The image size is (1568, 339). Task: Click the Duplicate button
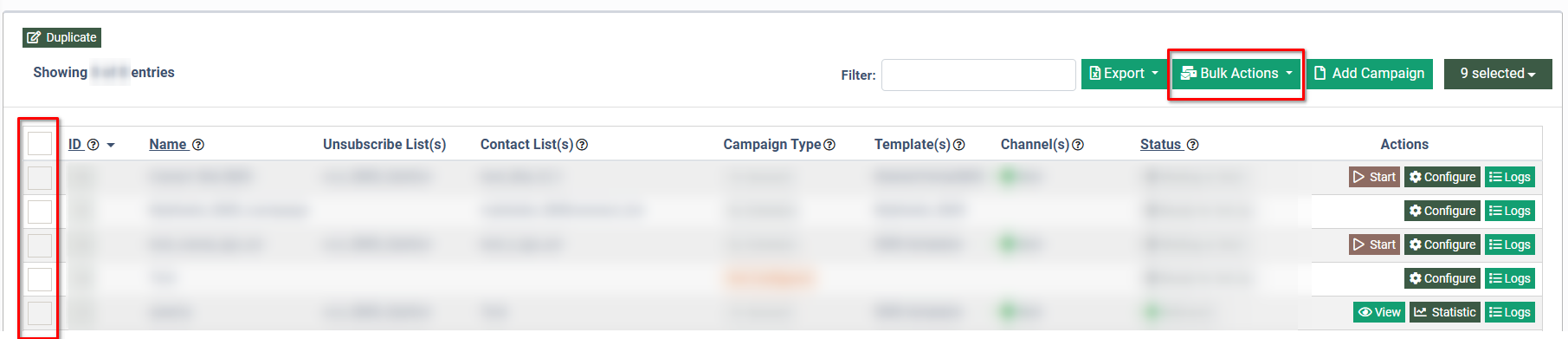click(62, 37)
